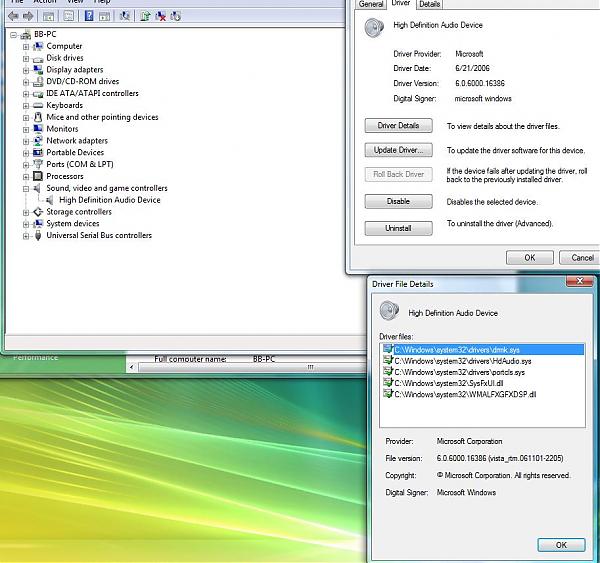Select the HdAudio.sys driver file
The image size is (600, 563).
[458, 361]
